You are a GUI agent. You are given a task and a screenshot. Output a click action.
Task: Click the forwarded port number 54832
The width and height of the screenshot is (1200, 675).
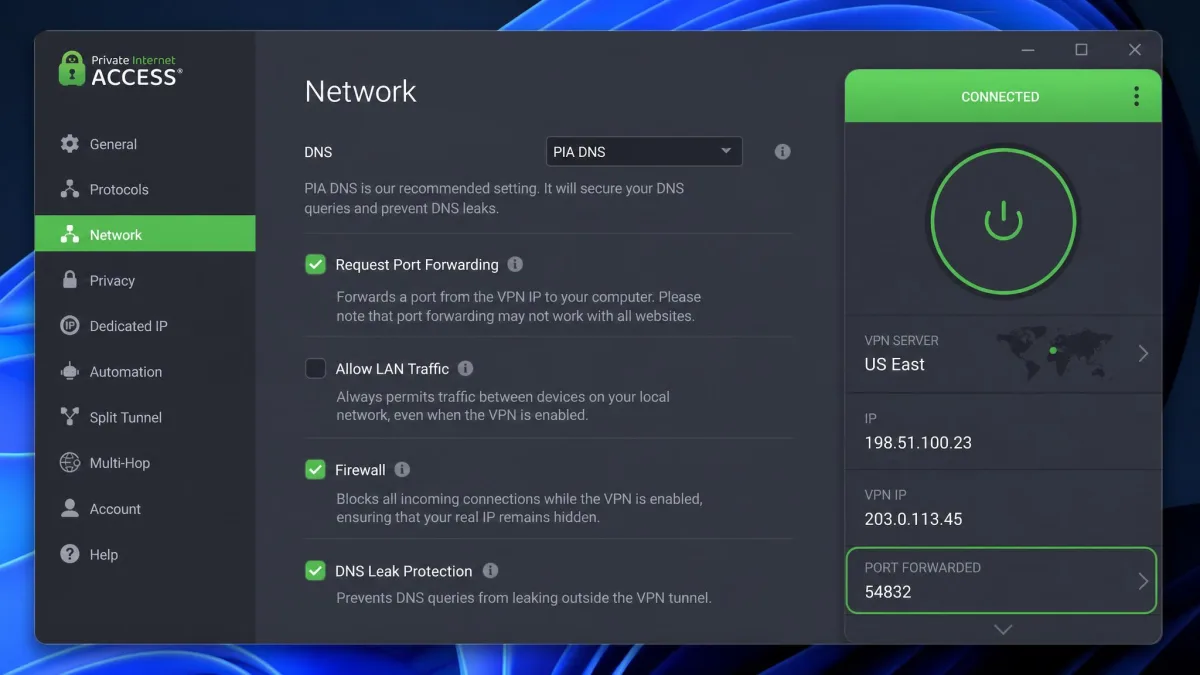pos(888,592)
